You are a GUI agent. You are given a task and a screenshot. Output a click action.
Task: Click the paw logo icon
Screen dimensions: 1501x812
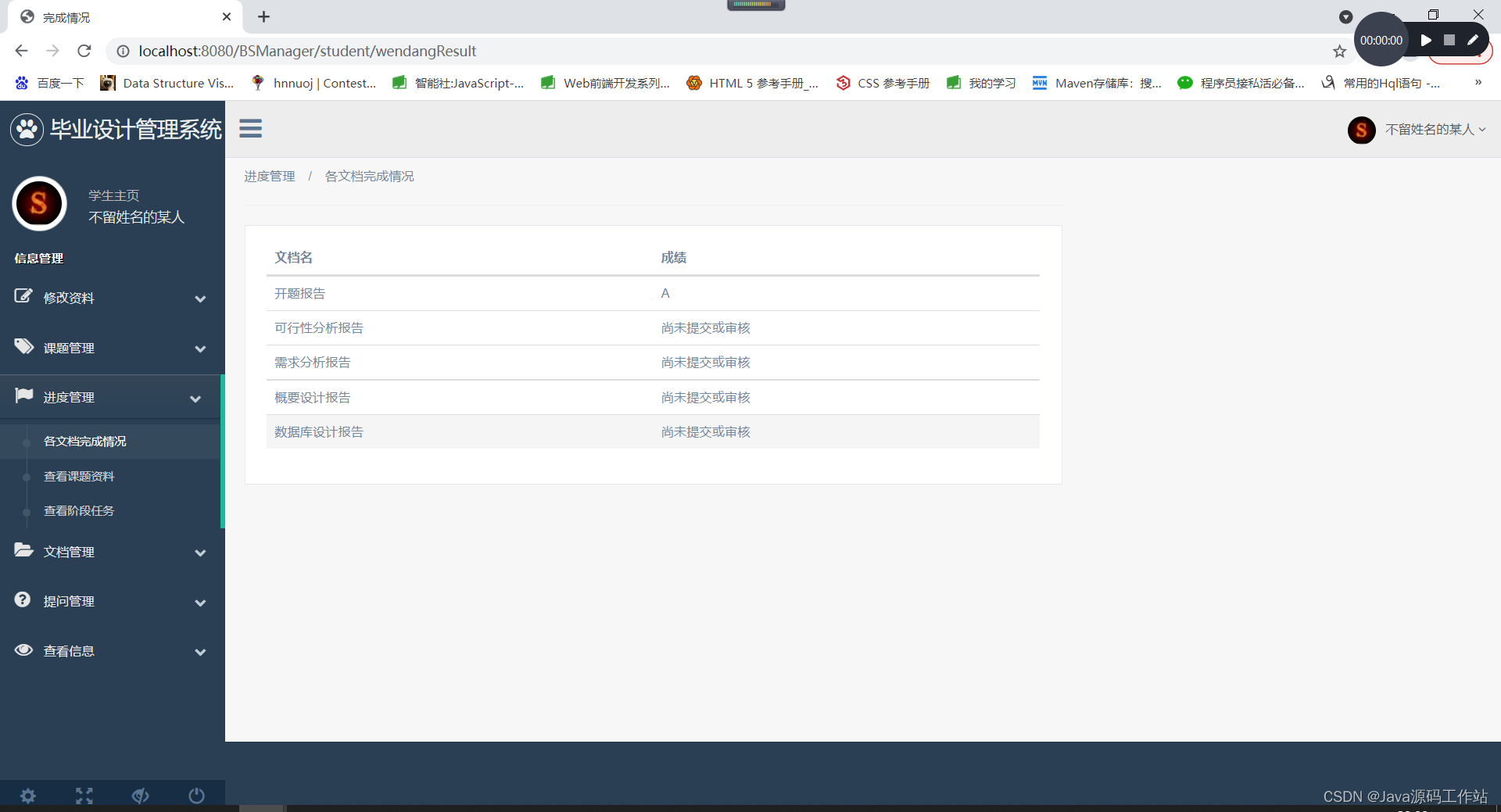[27, 129]
